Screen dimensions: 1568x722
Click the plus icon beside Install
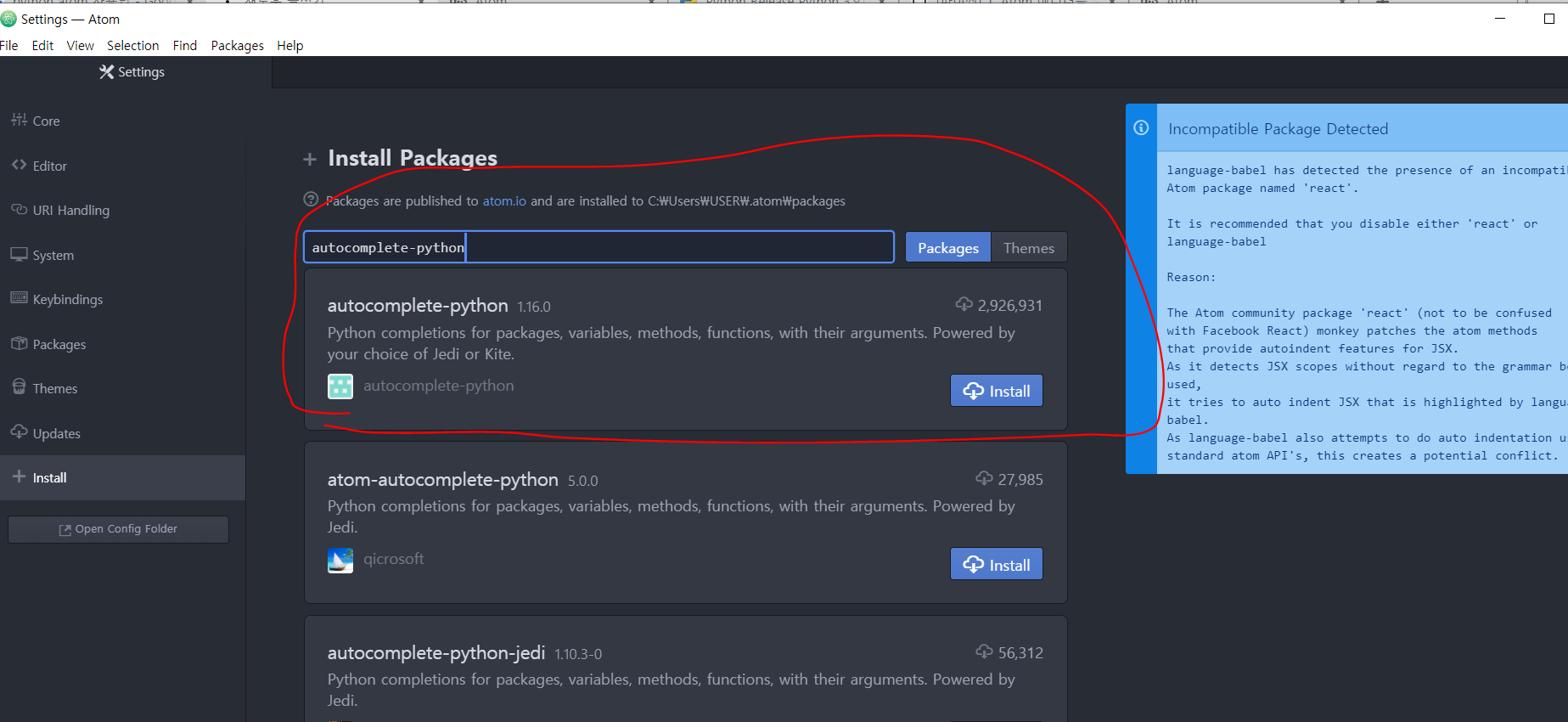[19, 477]
